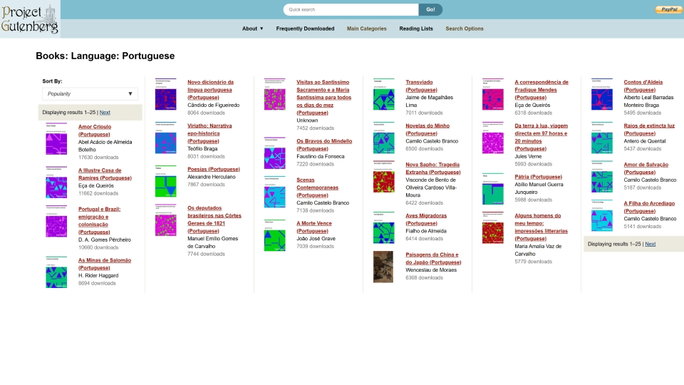Screen dimensions: 684x385
Task: Open Search Options menu item
Action: [x=464, y=29]
